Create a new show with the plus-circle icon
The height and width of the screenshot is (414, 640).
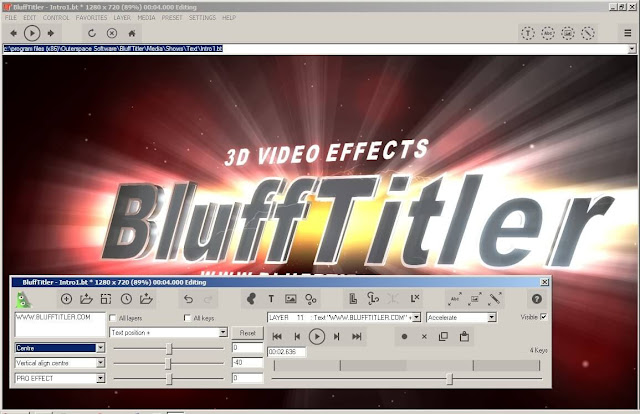66,299
